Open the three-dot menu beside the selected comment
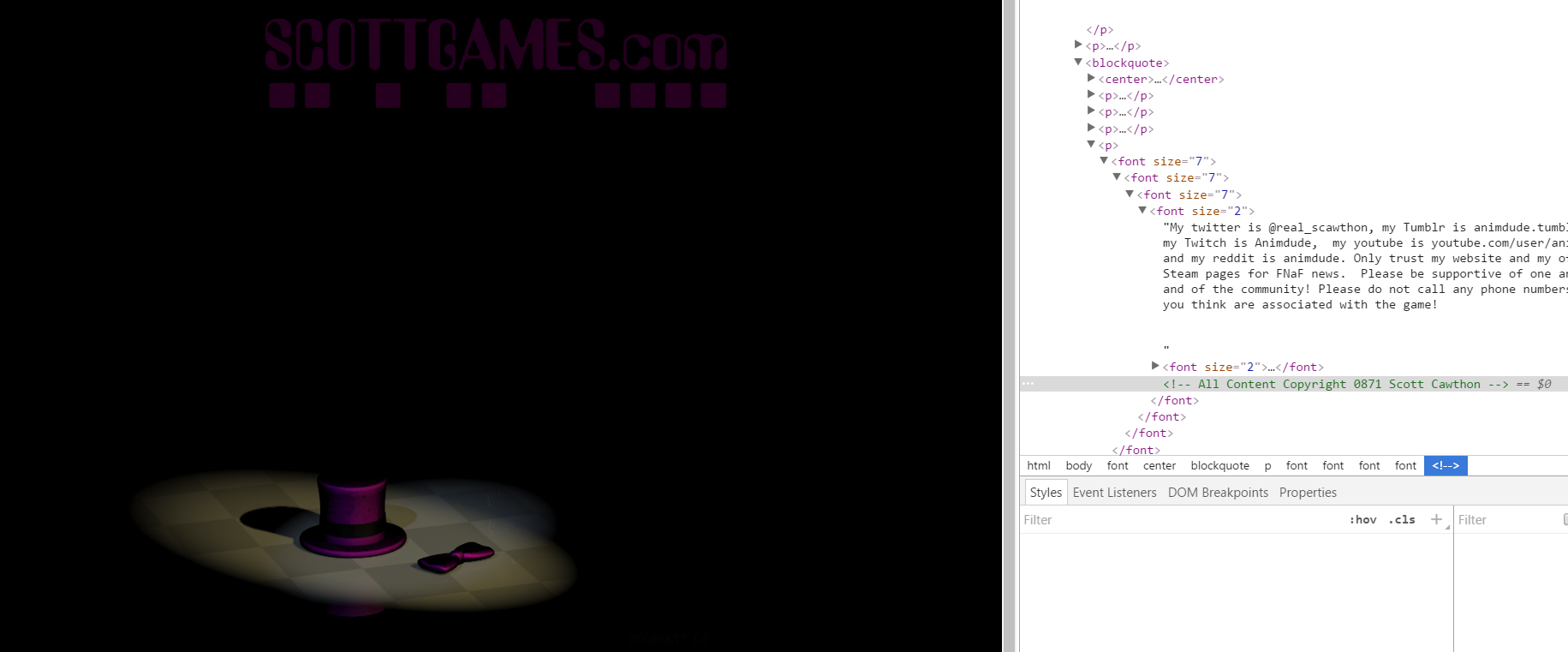Viewport: 1568px width, 652px height. point(1028,384)
